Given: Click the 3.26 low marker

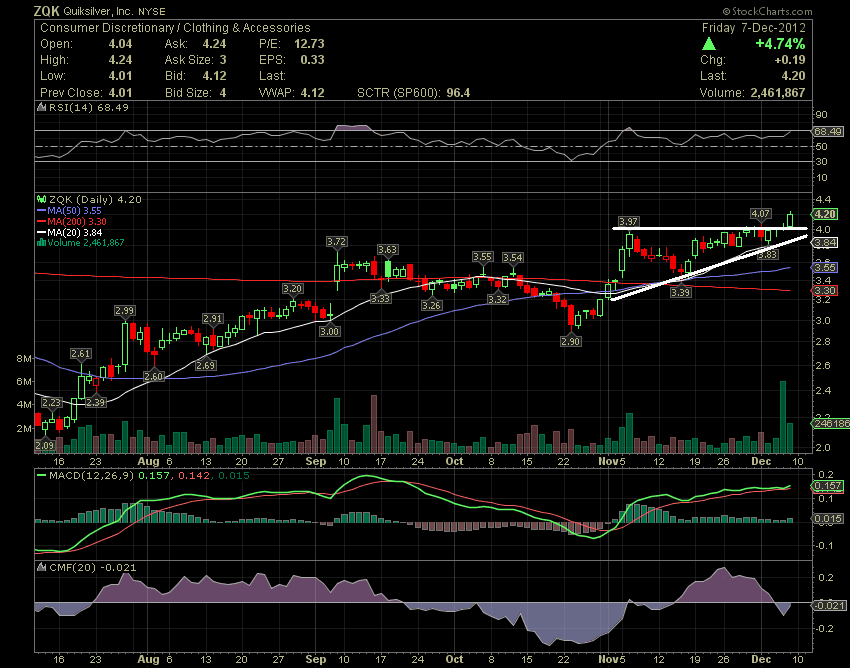Looking at the screenshot, I should tap(432, 305).
